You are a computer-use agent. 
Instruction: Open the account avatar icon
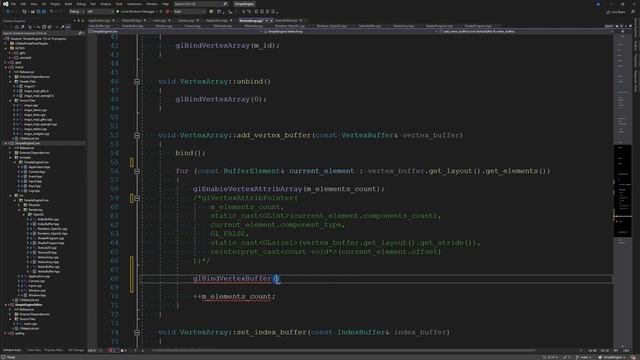tap(598, 4)
